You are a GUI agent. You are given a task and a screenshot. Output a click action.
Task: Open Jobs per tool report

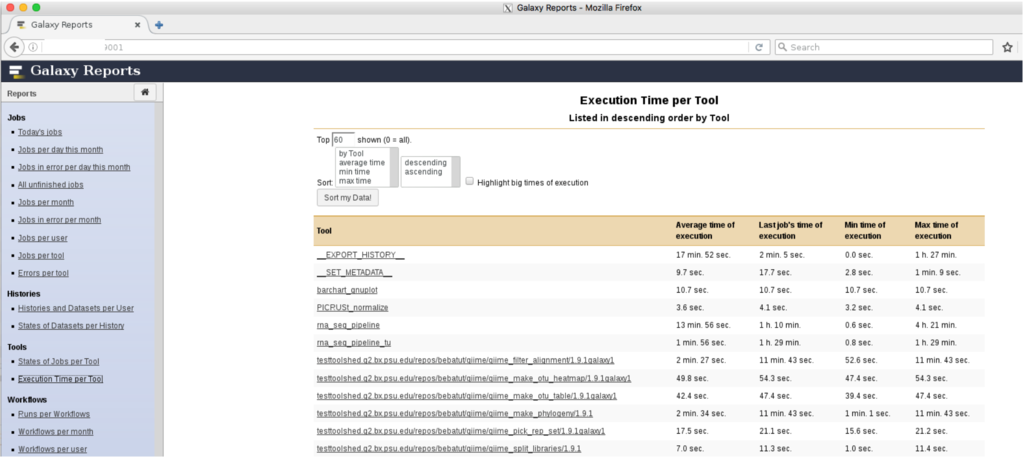tap(41, 255)
